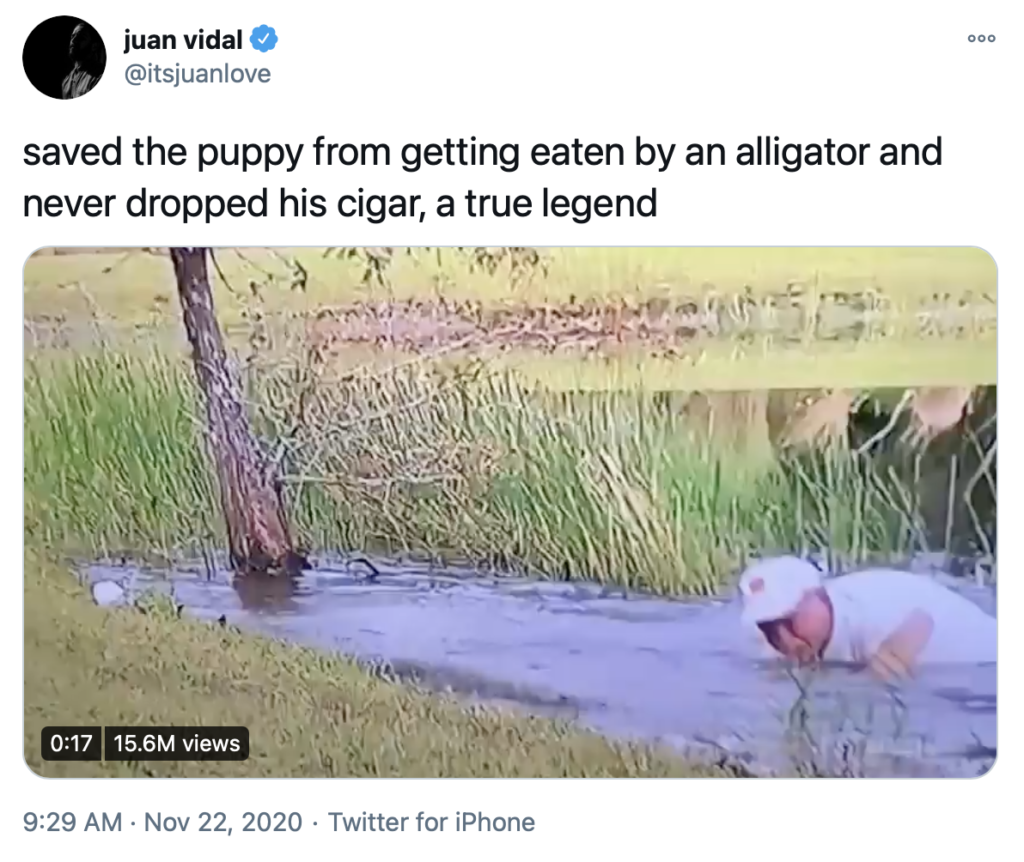Click the blue verified badge next to juan vidal

click(x=262, y=37)
